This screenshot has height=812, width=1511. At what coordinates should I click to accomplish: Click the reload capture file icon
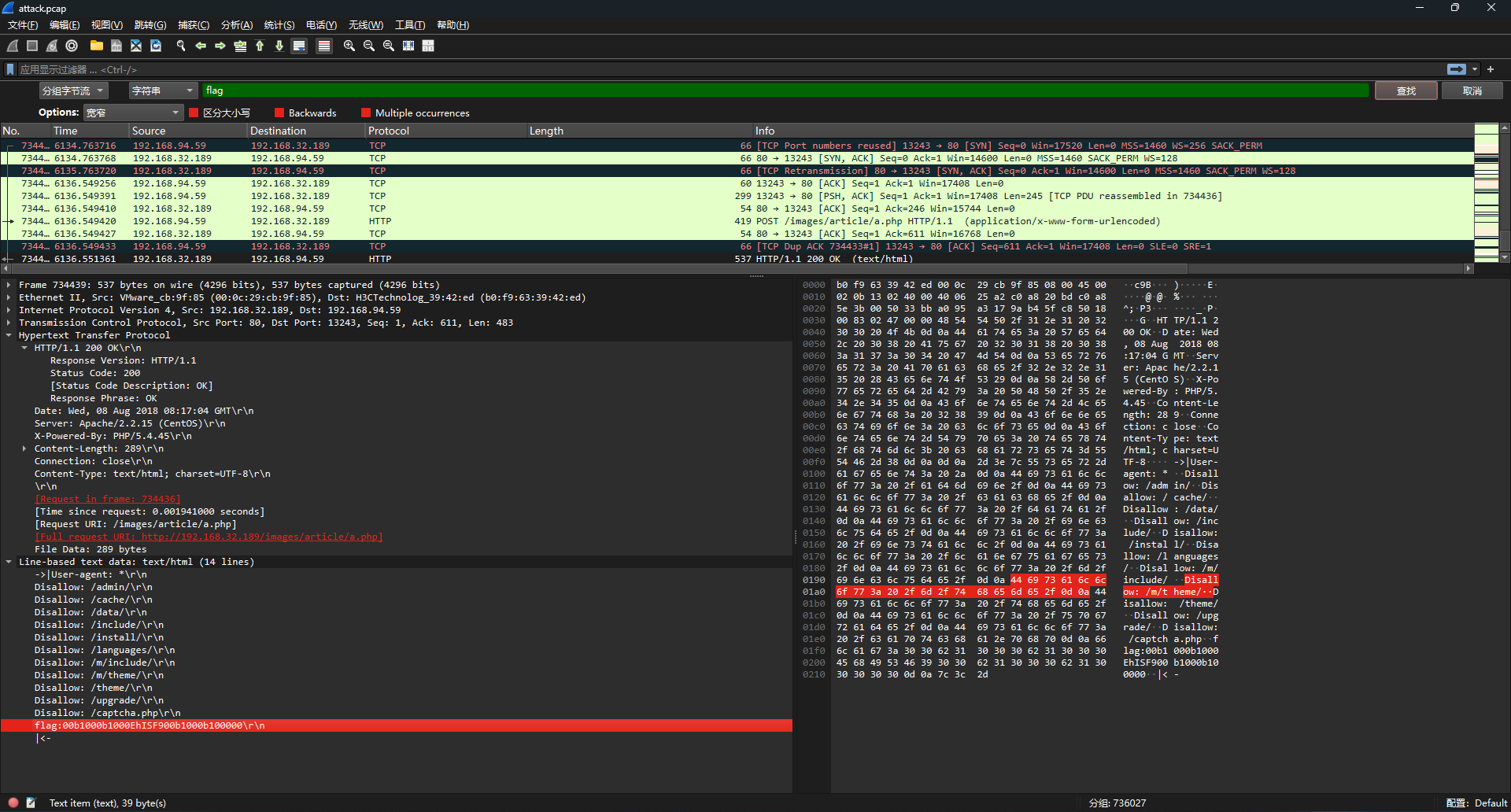pyautogui.click(x=156, y=46)
